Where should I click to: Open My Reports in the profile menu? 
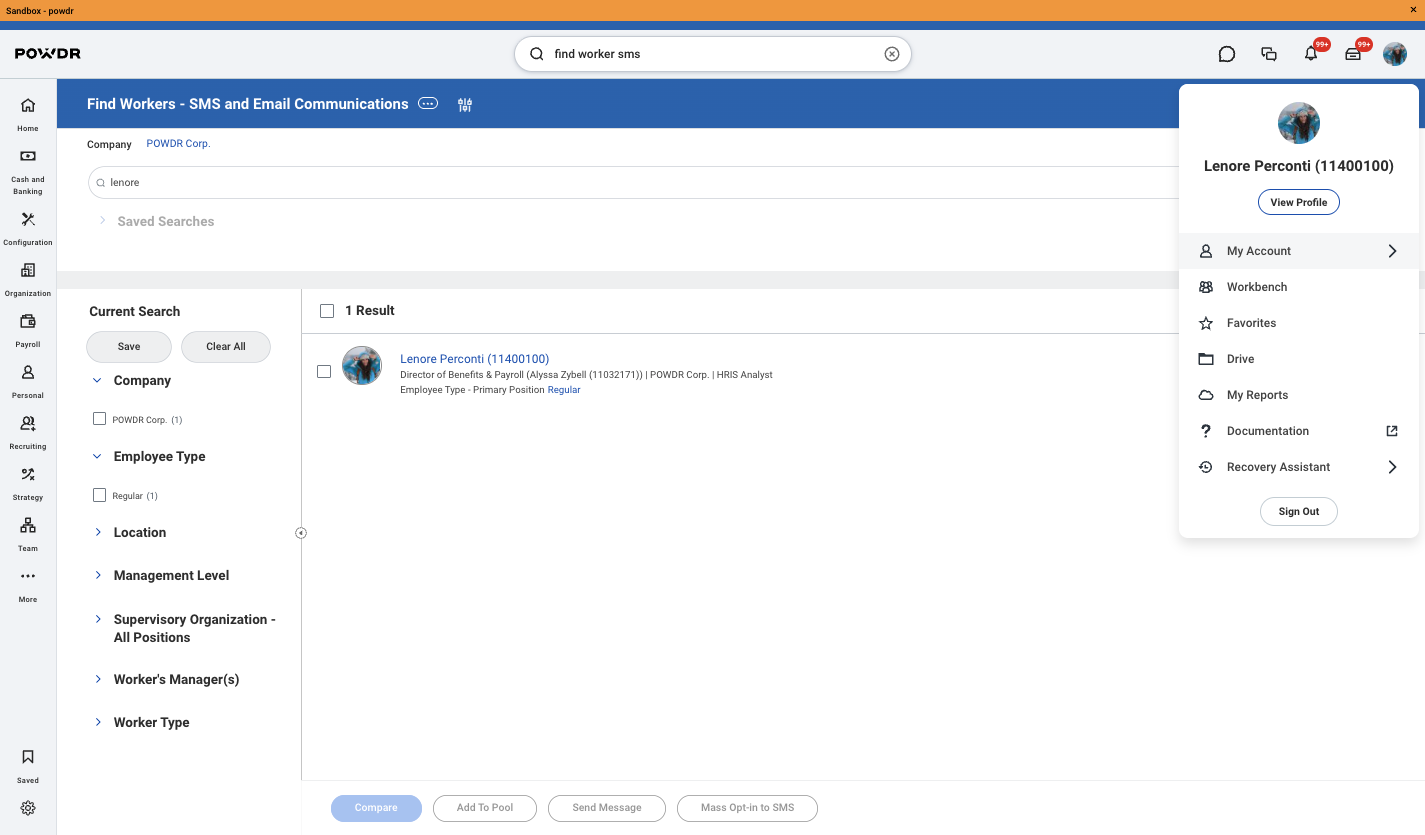tap(1299, 395)
